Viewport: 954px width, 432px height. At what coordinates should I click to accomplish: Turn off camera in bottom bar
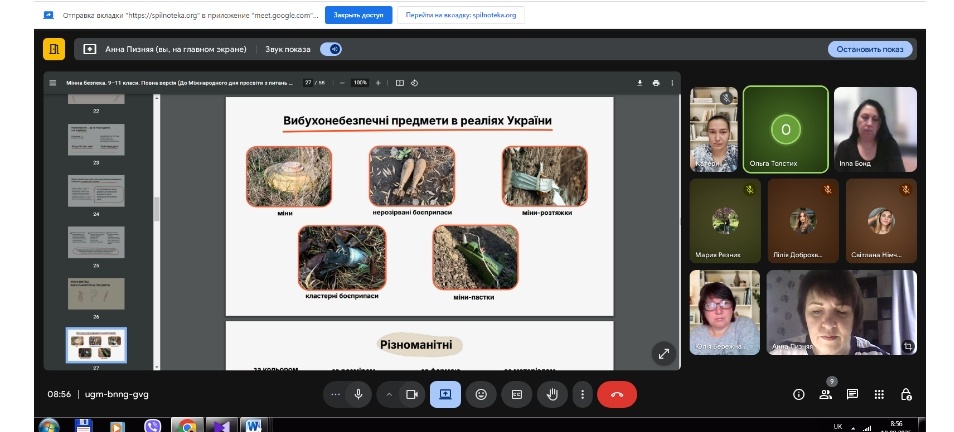pos(410,394)
